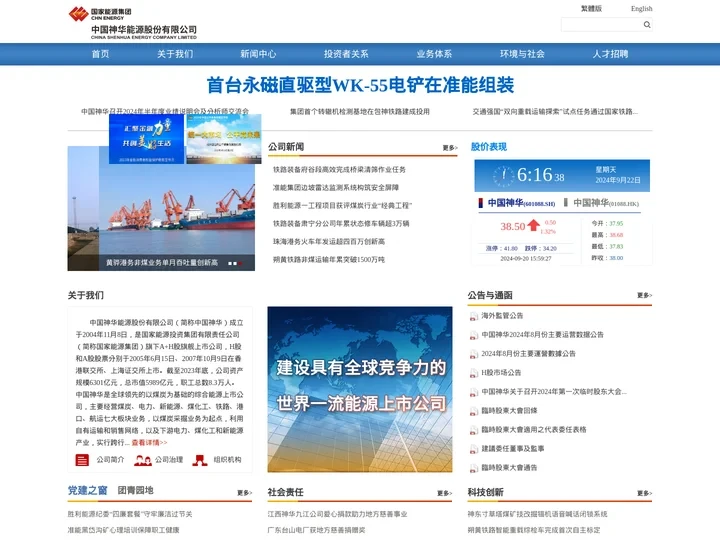Click the red active carousel dot indicator
Image resolution: width=720 pixels, height=540 pixels.
240,263
